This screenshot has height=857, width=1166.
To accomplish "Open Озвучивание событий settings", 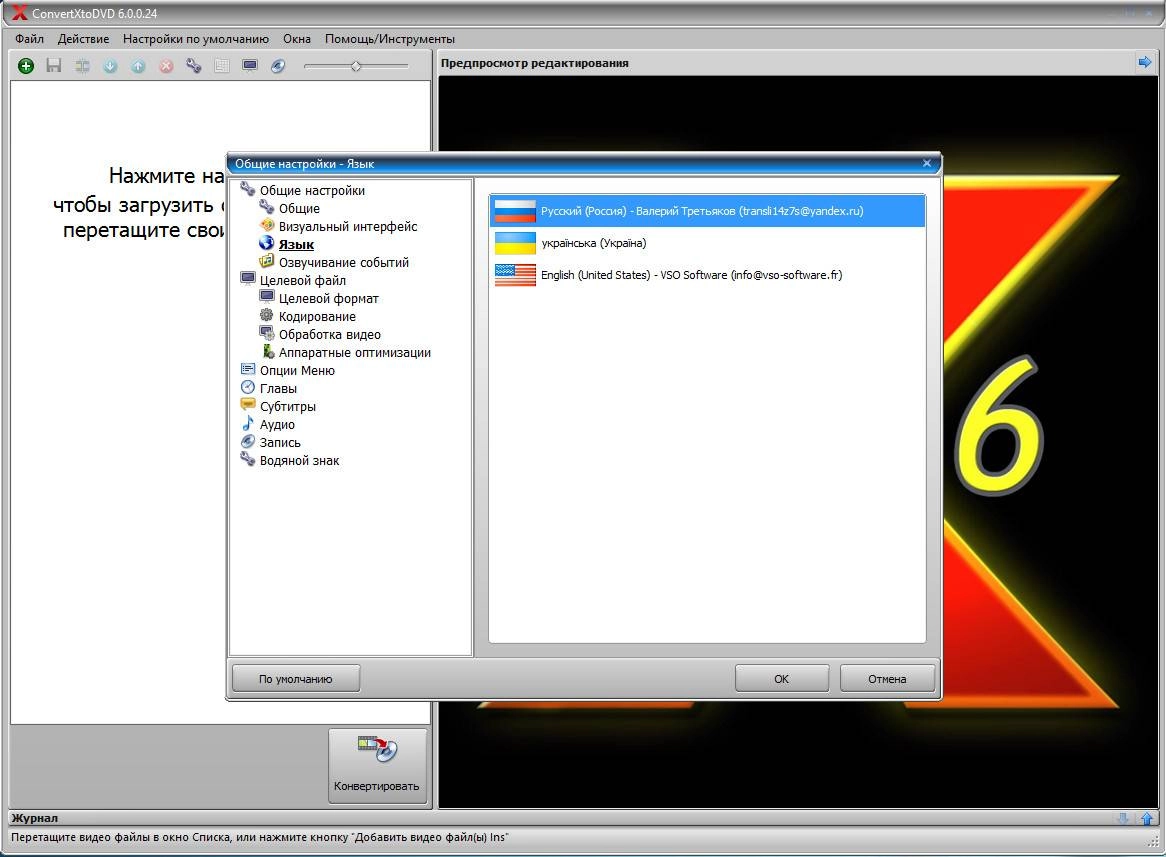I will 344,262.
